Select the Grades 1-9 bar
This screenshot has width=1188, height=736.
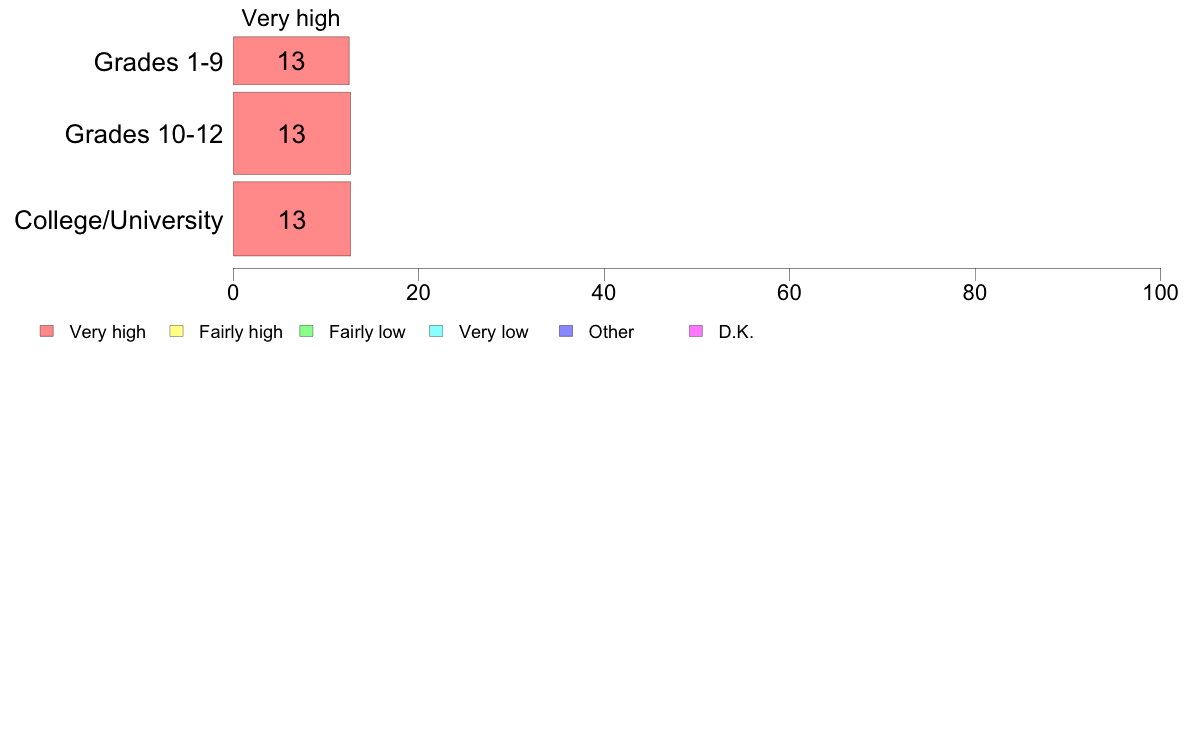click(x=291, y=61)
